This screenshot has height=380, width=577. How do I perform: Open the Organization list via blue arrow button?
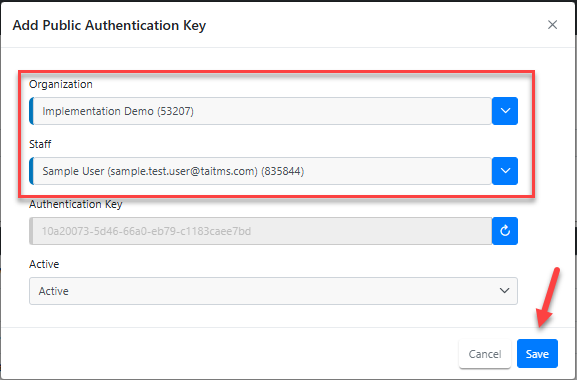click(x=505, y=111)
